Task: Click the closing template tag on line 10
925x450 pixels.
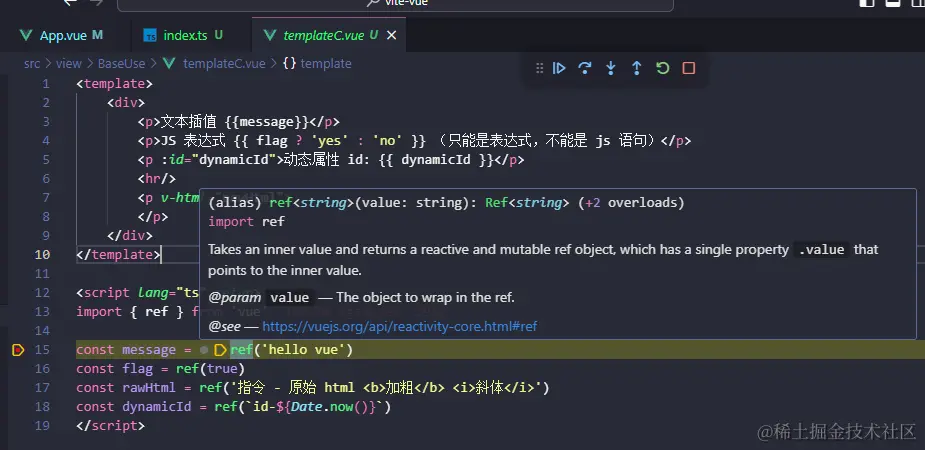Action: (x=118, y=255)
